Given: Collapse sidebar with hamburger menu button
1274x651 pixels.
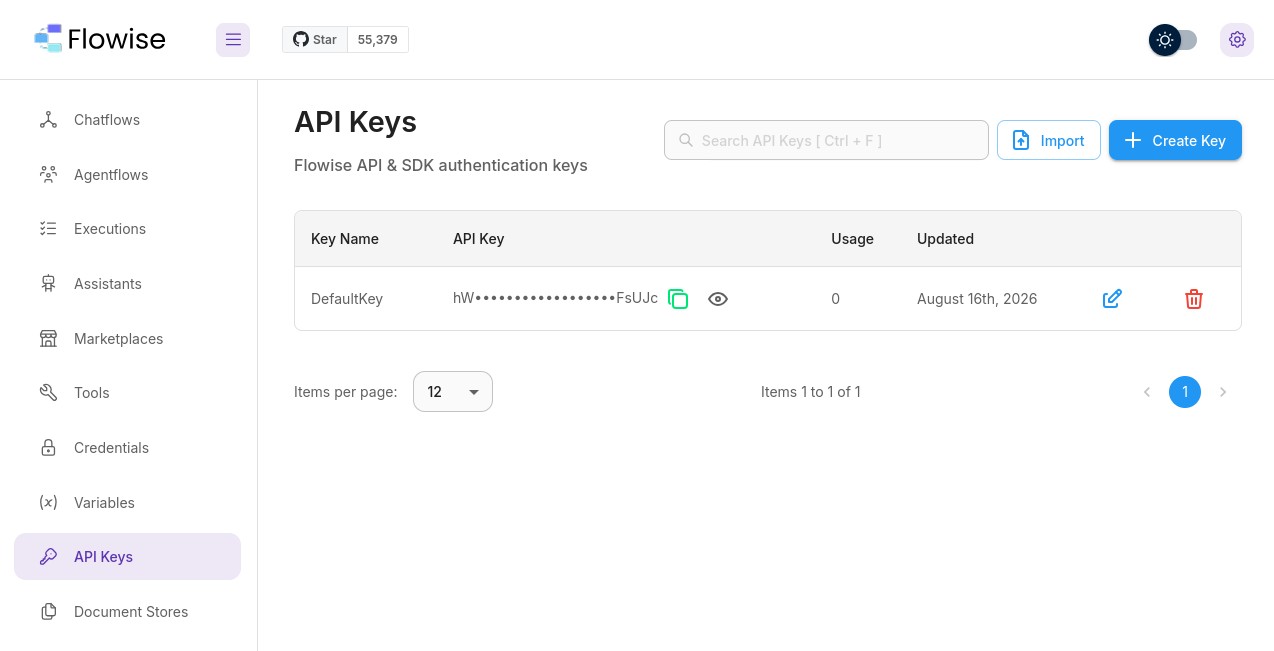Looking at the screenshot, I should coord(233,40).
